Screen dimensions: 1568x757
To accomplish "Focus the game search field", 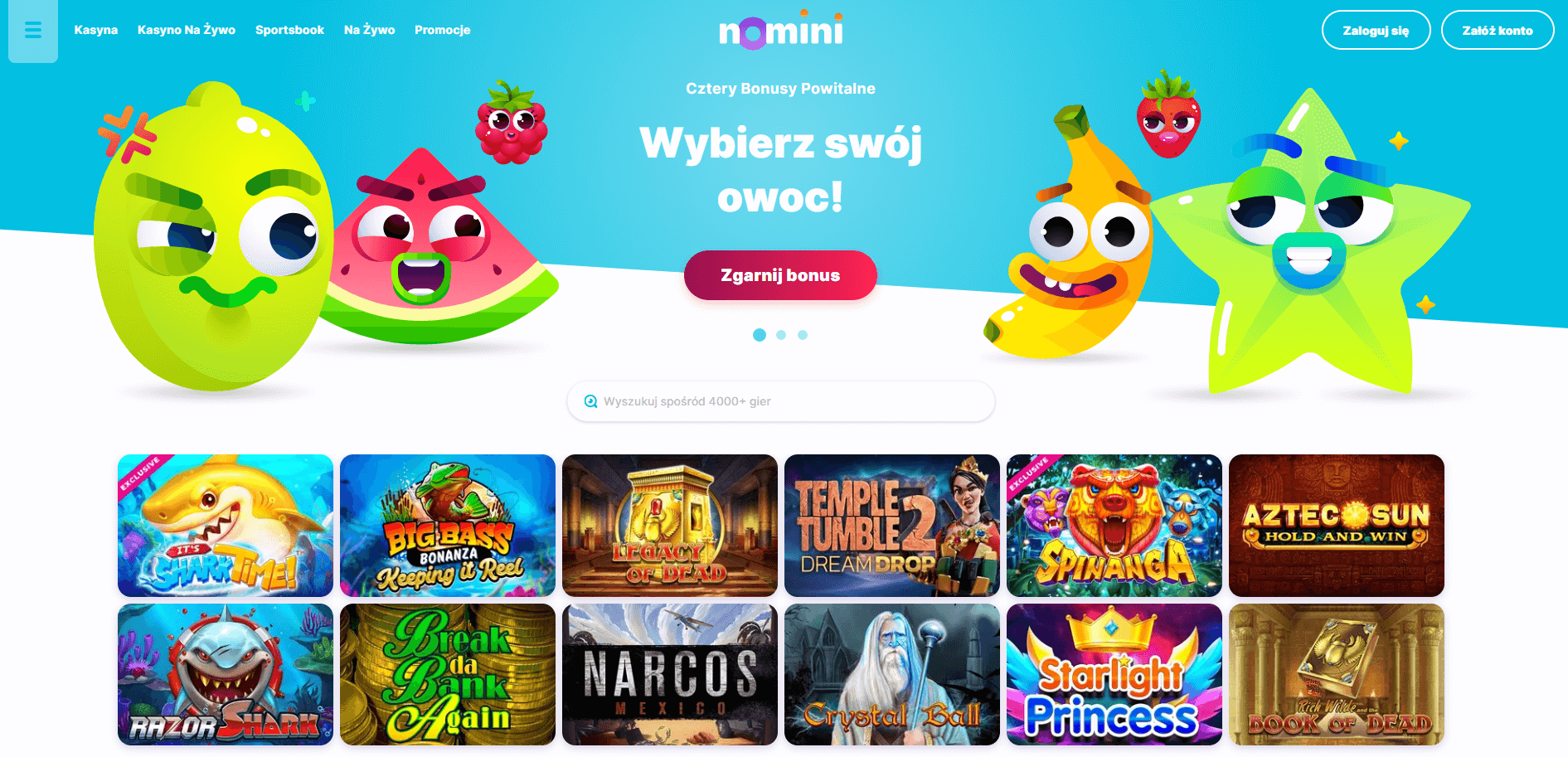I will point(781,401).
